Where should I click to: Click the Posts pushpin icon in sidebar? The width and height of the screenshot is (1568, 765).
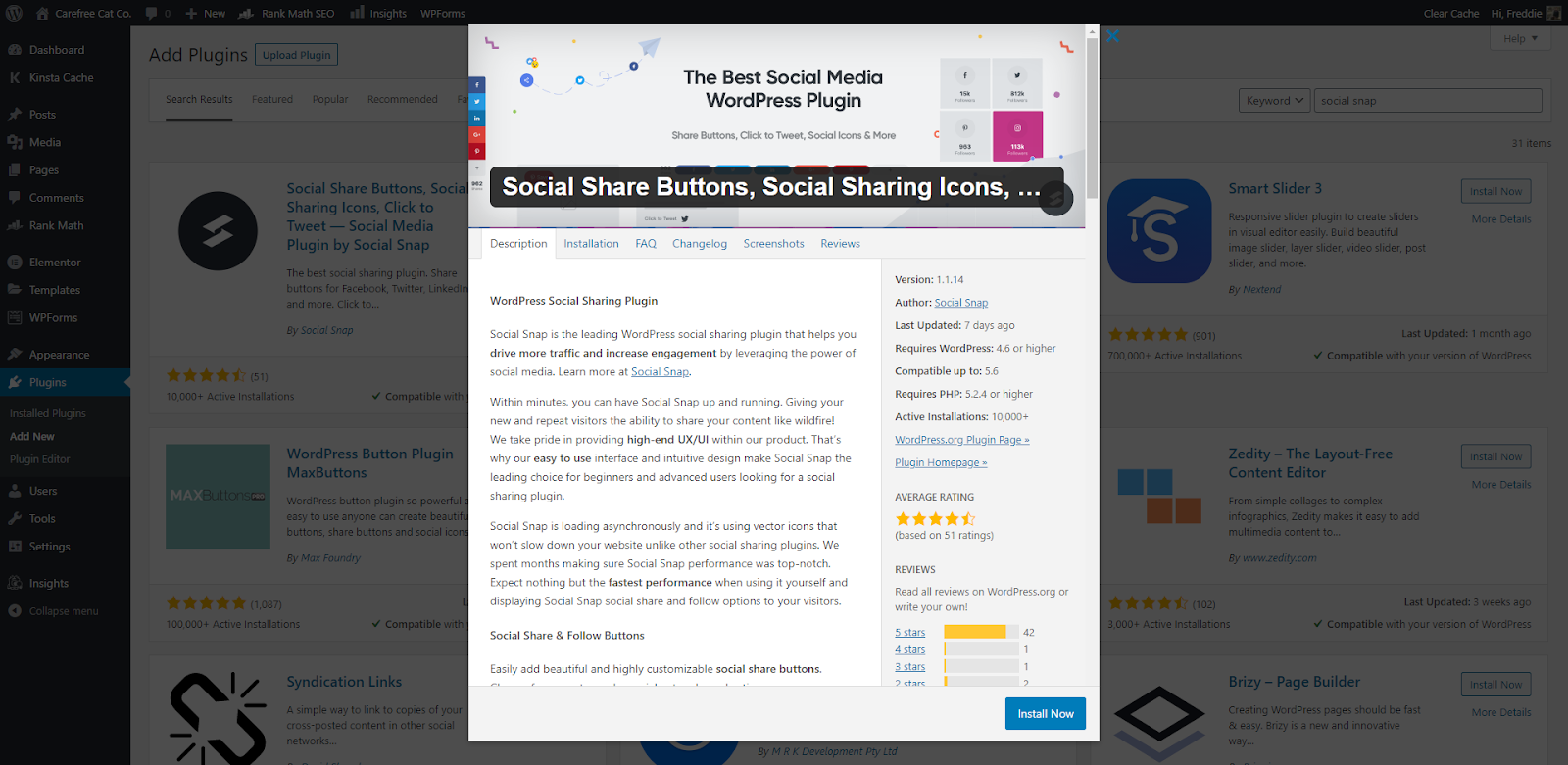click(15, 115)
